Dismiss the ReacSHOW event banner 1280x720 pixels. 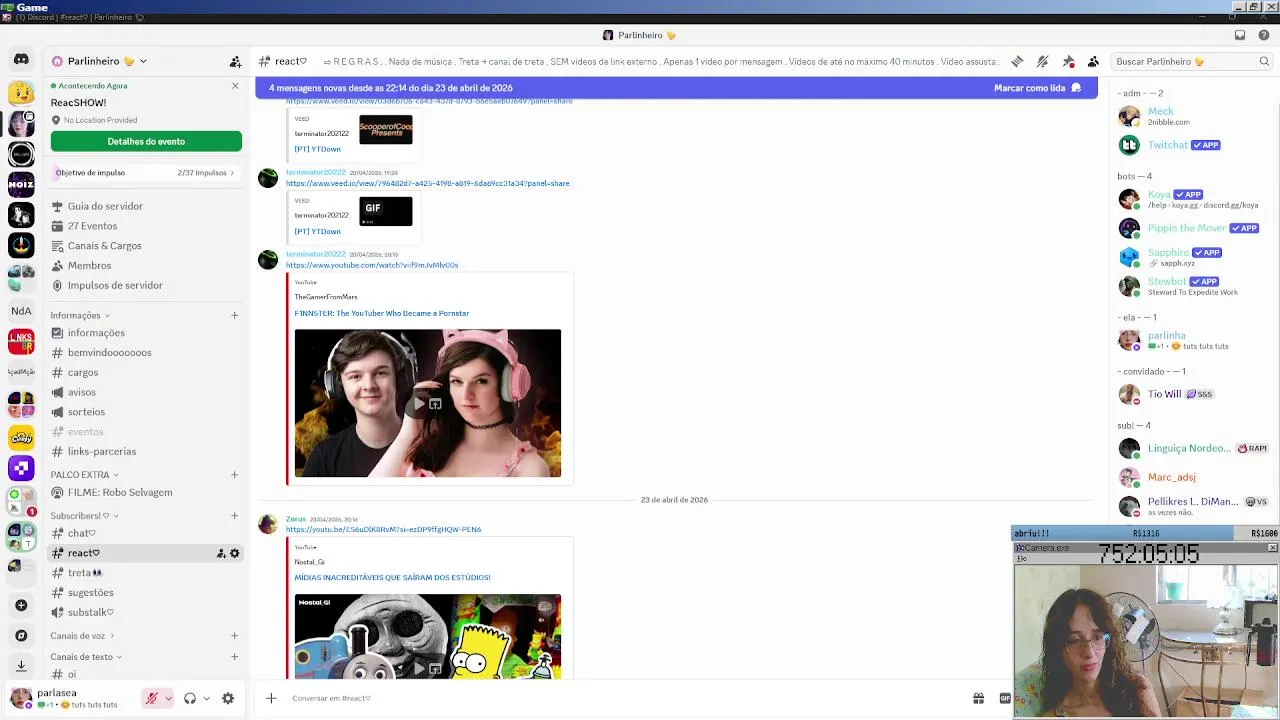[x=235, y=86]
